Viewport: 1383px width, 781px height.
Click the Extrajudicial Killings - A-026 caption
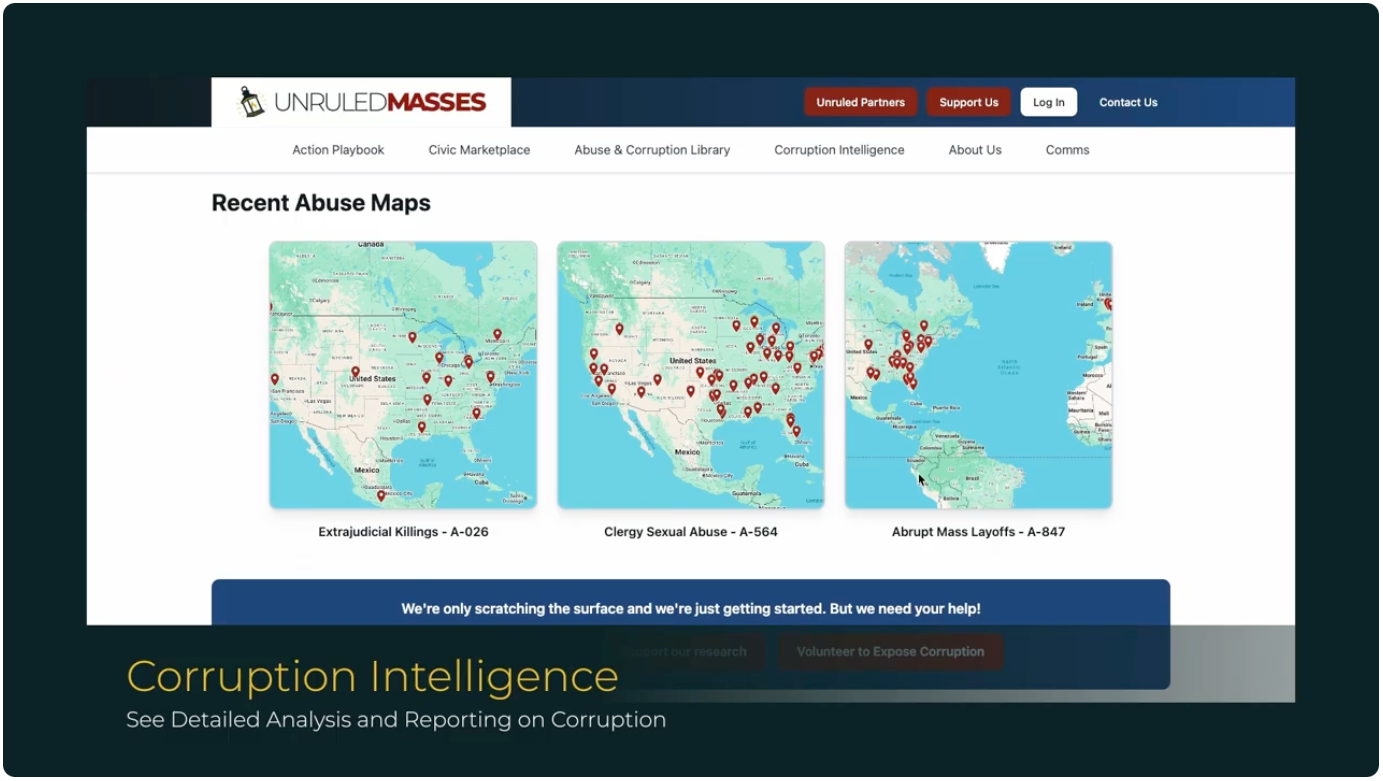[x=403, y=532]
